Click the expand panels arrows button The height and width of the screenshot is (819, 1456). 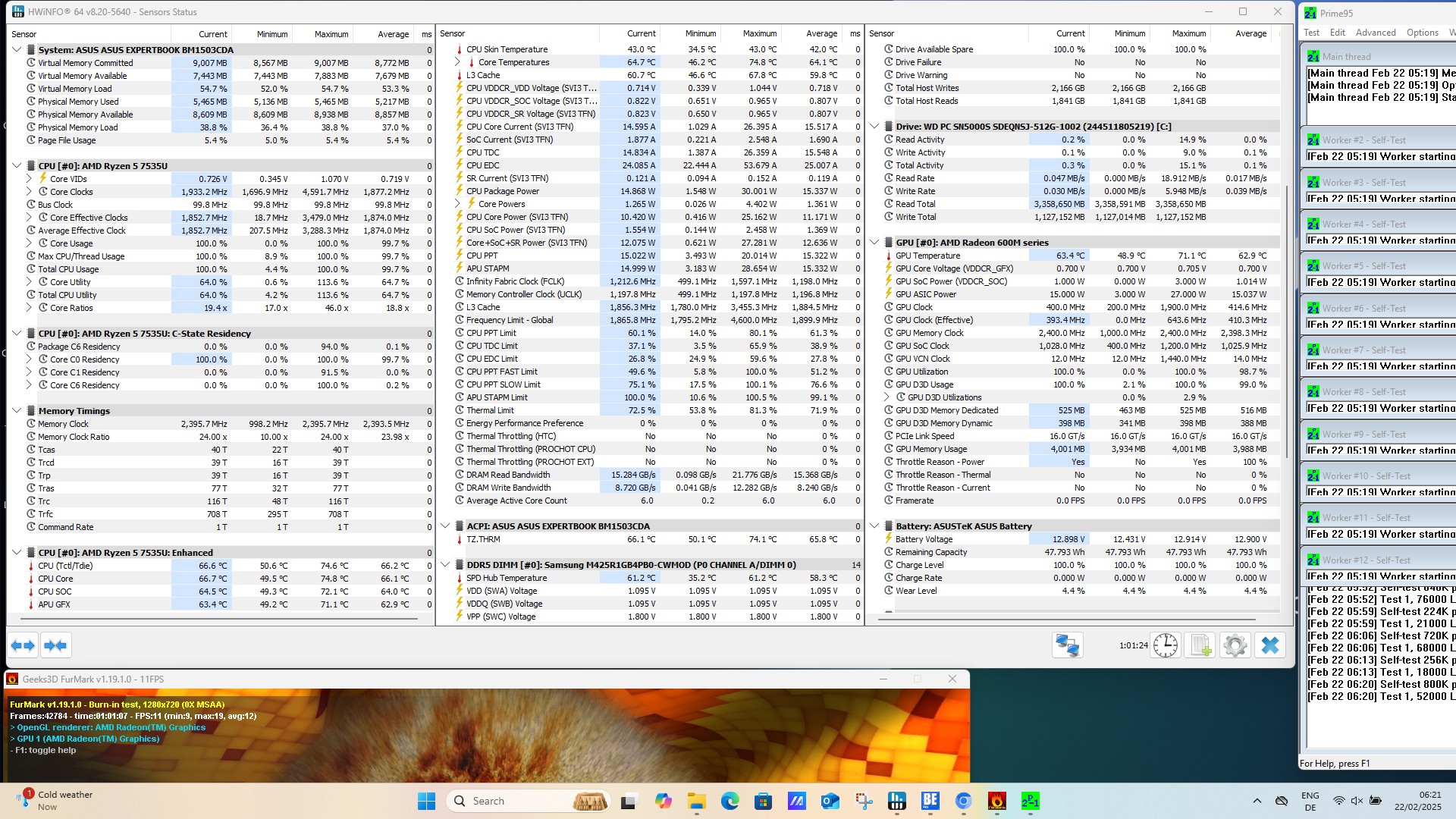point(23,645)
